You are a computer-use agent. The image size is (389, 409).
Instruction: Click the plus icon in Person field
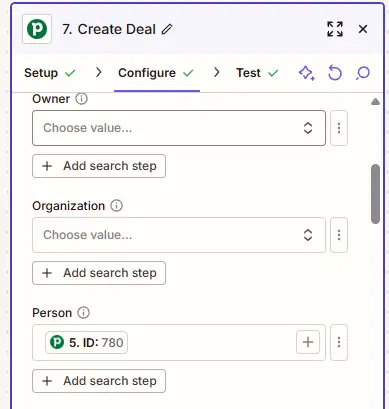308,342
